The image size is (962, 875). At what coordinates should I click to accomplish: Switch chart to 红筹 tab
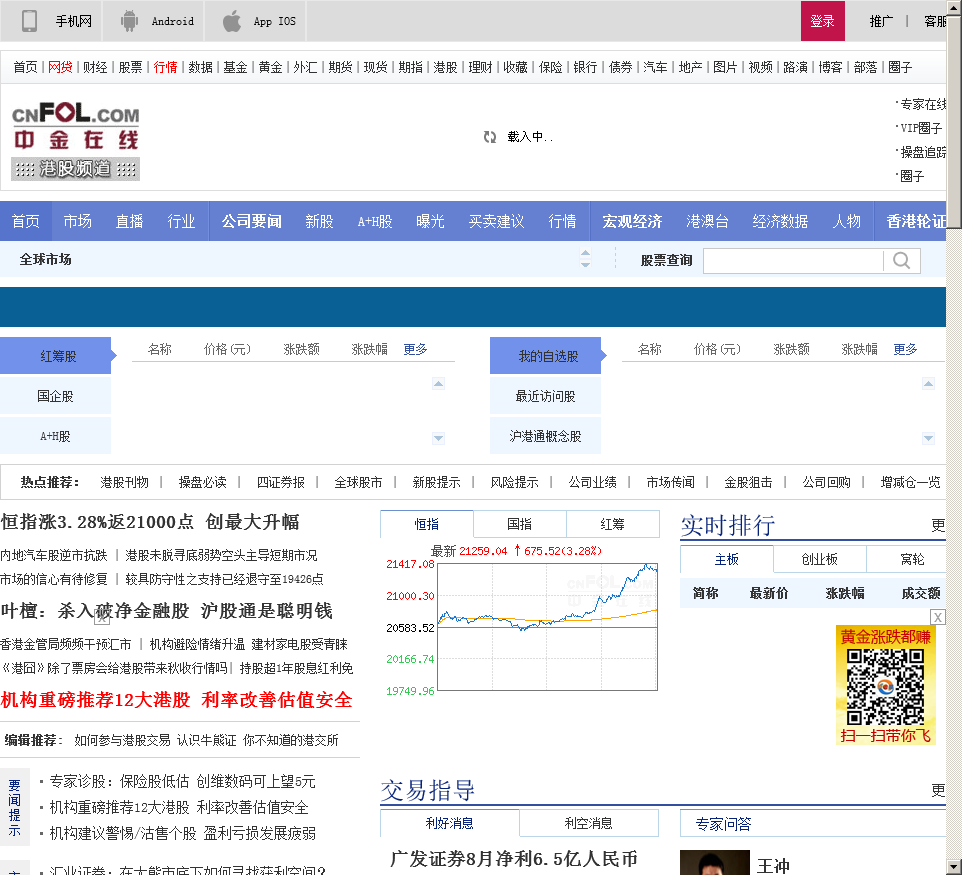(612, 524)
